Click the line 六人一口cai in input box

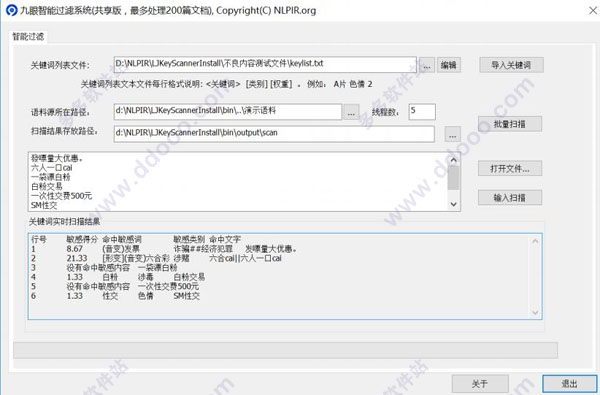[x=51, y=168]
